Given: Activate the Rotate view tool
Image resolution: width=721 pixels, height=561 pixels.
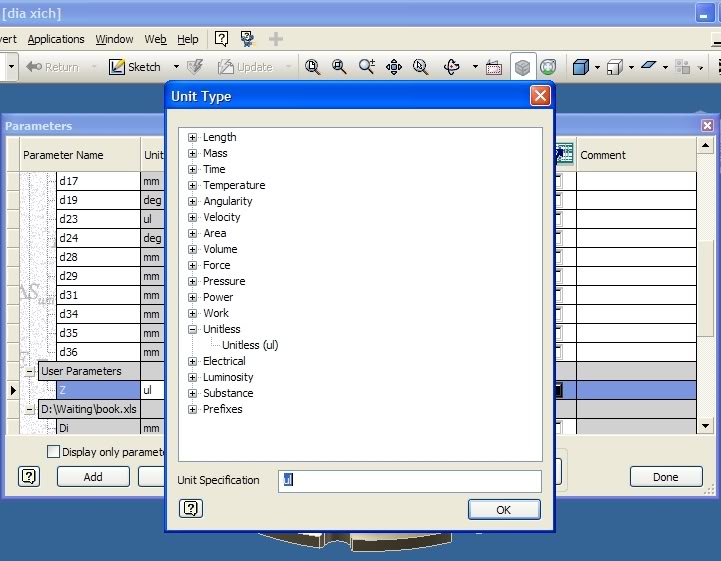Looking at the screenshot, I should click(x=452, y=67).
